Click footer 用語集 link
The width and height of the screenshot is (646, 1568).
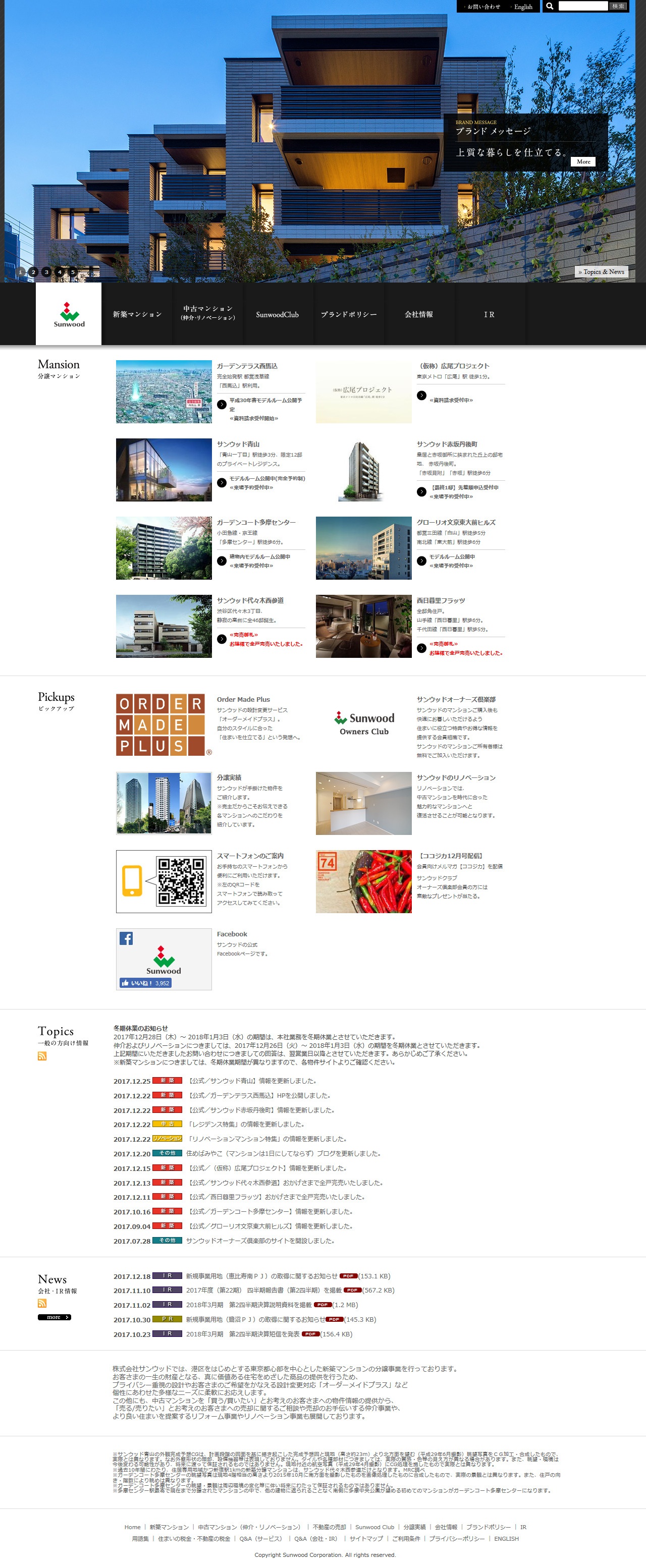[141, 1538]
